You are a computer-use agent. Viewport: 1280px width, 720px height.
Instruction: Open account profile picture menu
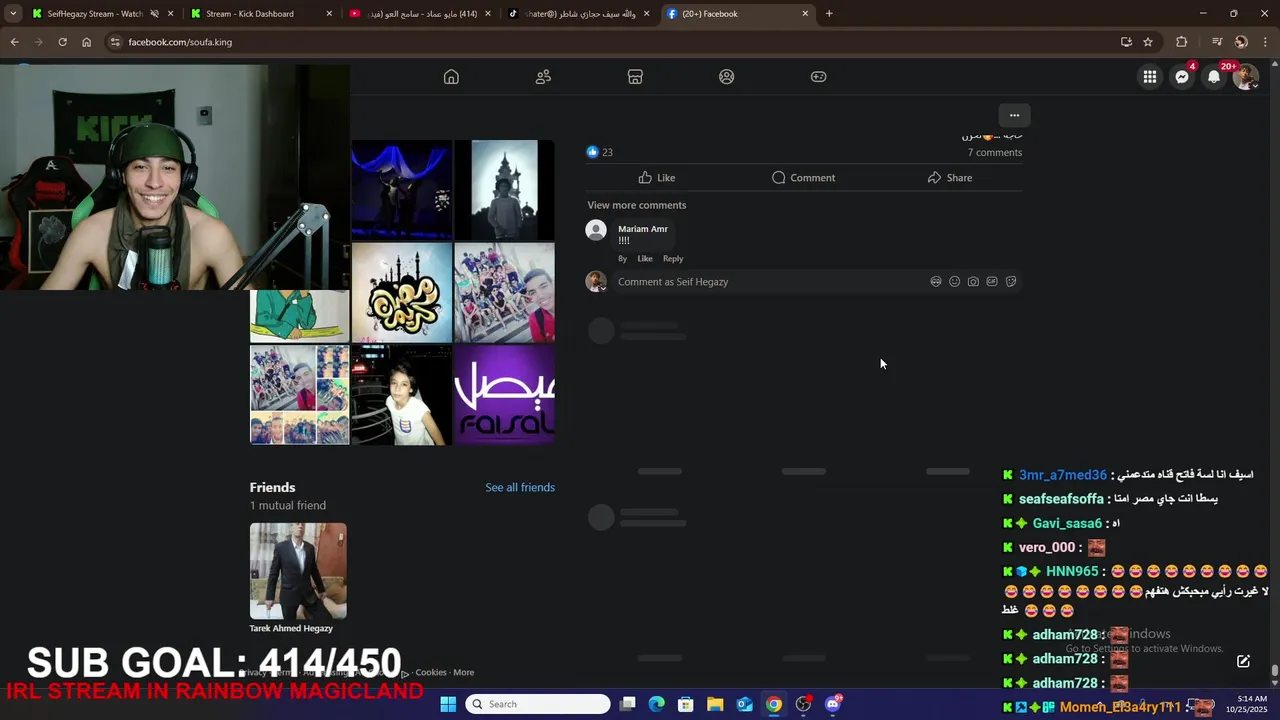point(1245,77)
